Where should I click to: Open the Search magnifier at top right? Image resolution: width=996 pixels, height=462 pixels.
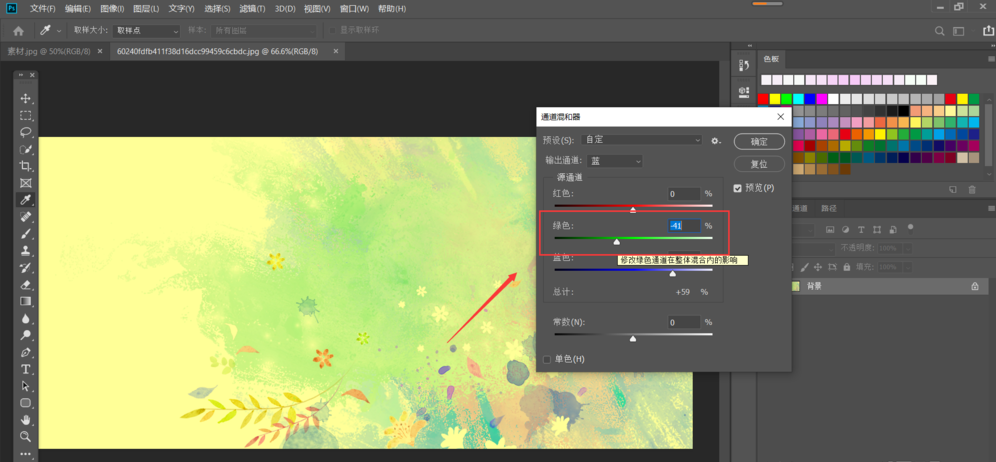939,31
